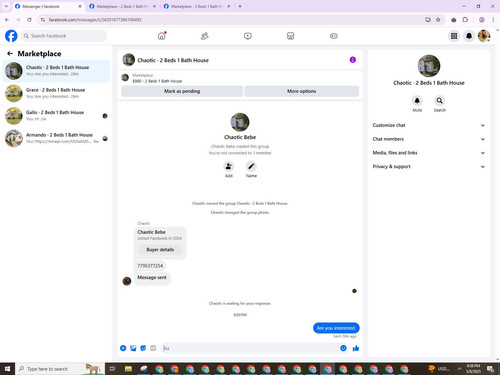Open Armando - 2 Beds 1 Bath House chat
This screenshot has height=375, width=500.
click(x=56, y=138)
